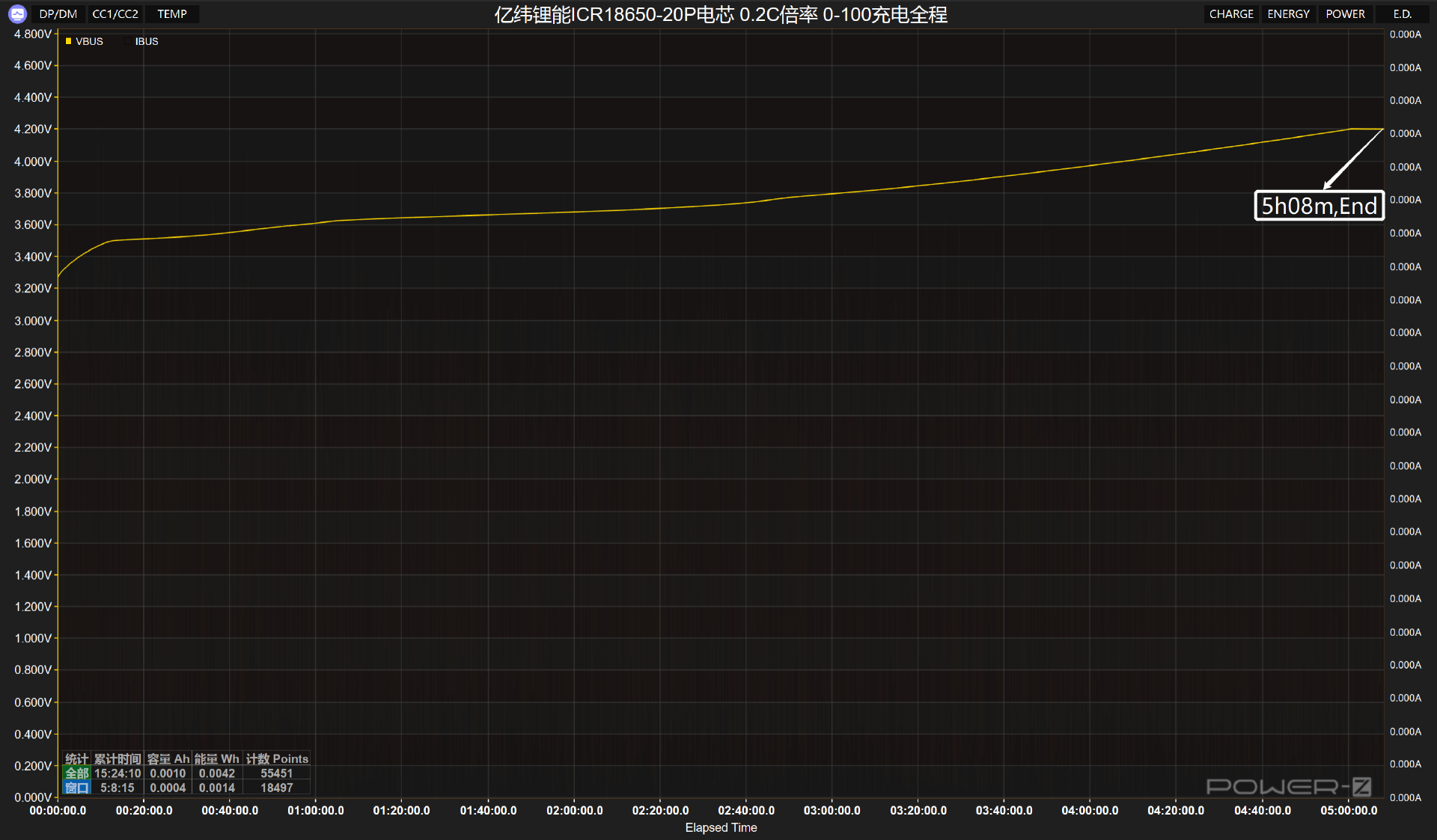Viewport: 1437px width, 840px height.
Task: Click the E.D. button
Action: click(x=1402, y=13)
